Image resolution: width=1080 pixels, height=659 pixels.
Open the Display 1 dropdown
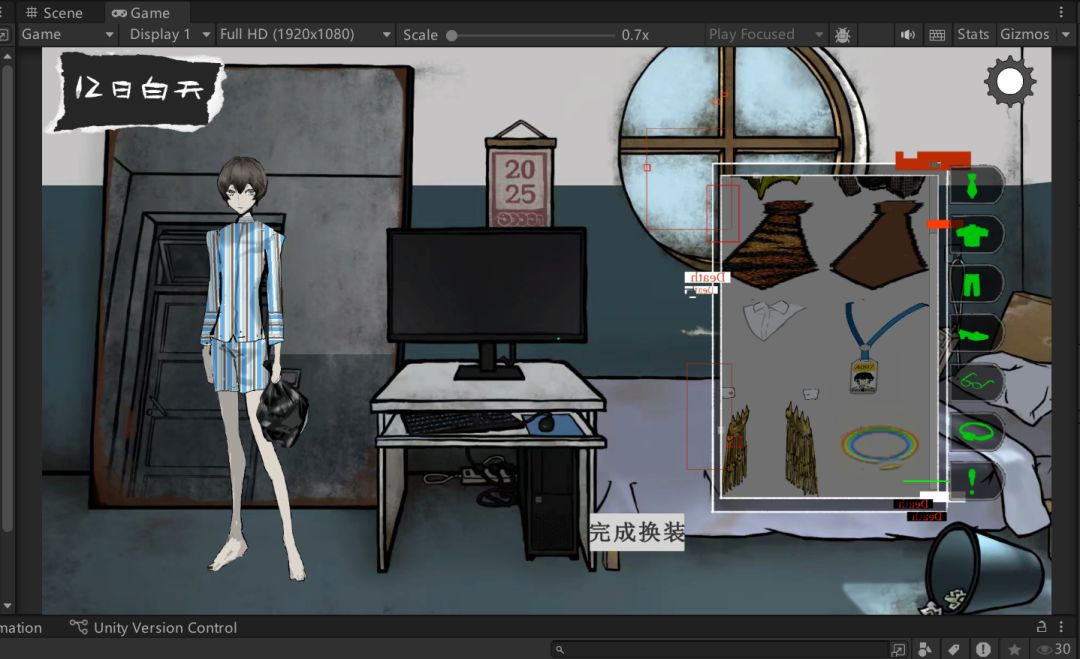[x=169, y=34]
